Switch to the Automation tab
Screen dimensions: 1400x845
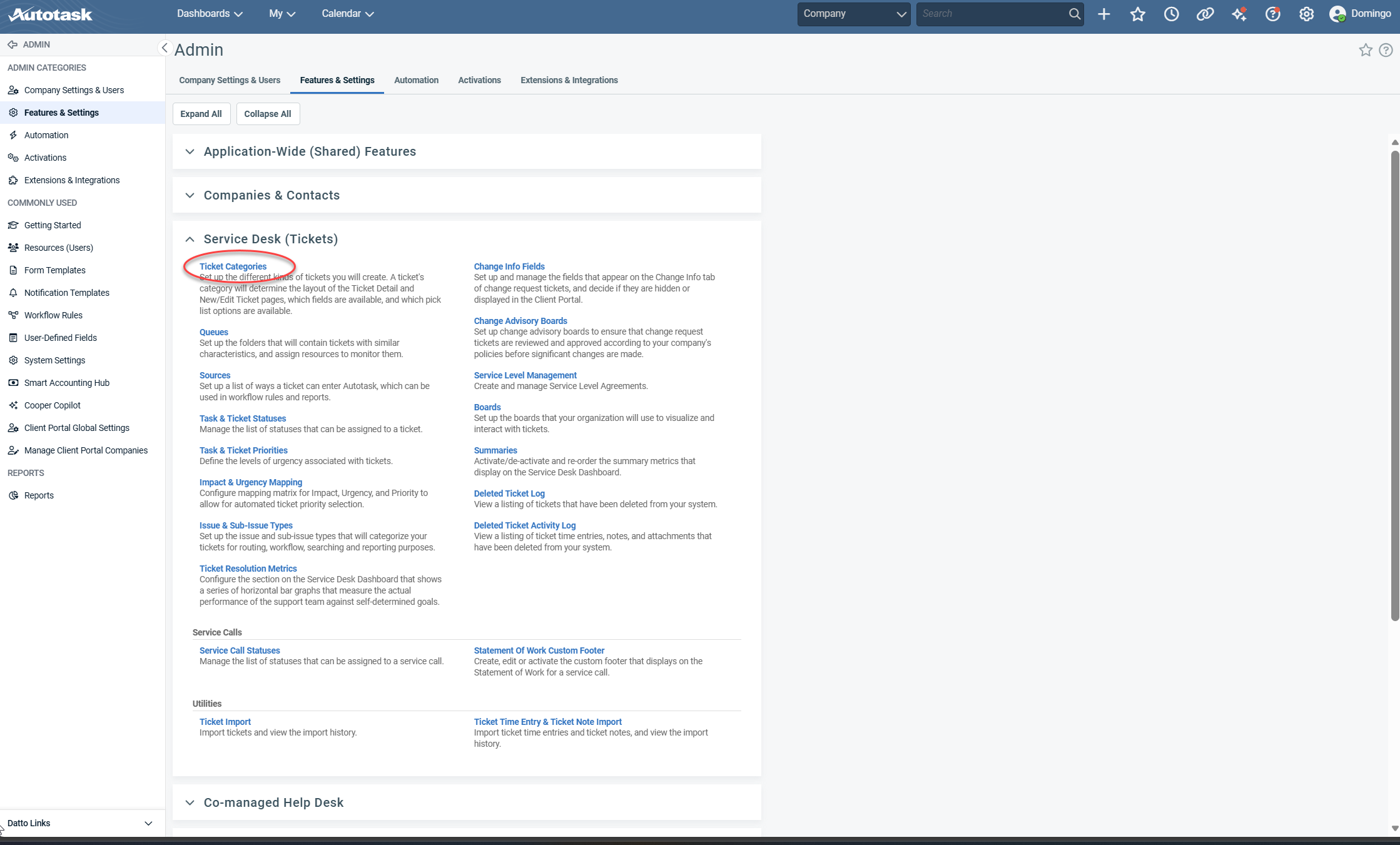(416, 80)
